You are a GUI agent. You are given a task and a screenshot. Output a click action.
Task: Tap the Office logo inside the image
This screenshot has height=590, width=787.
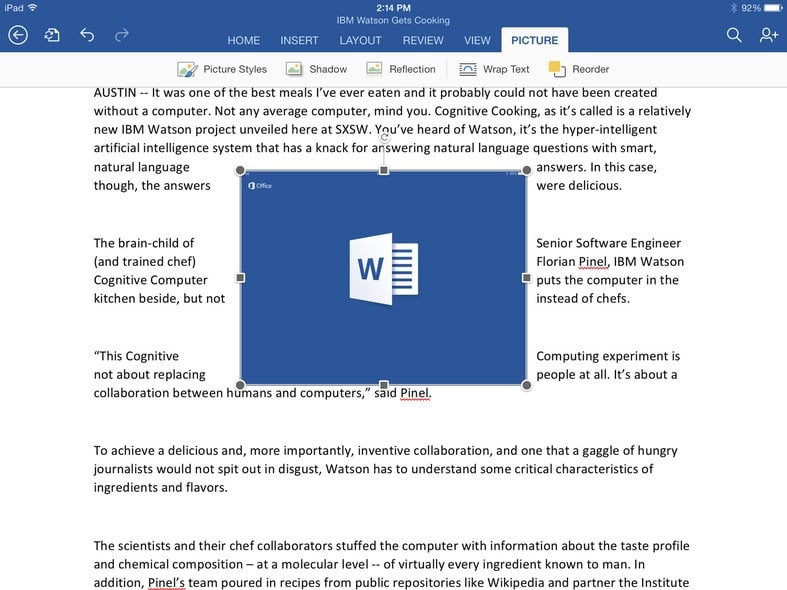point(260,186)
